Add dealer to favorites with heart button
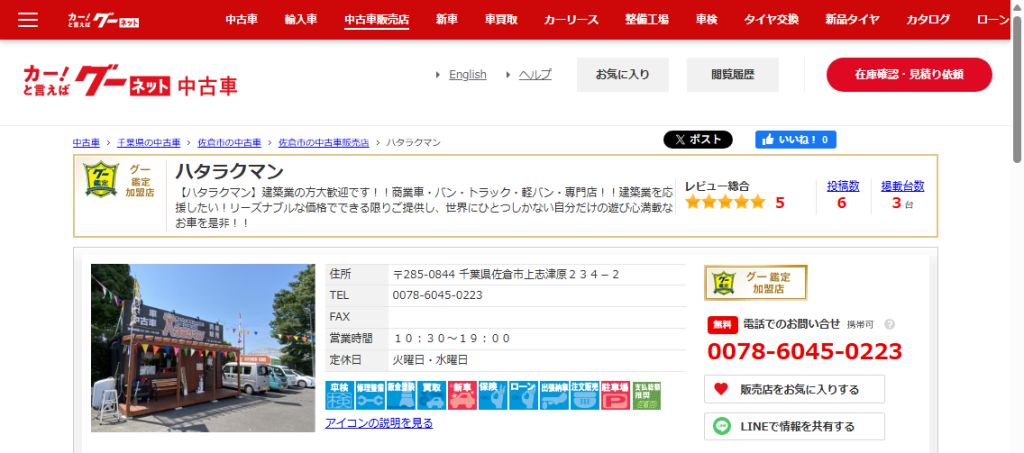The image size is (1024, 453). [794, 389]
